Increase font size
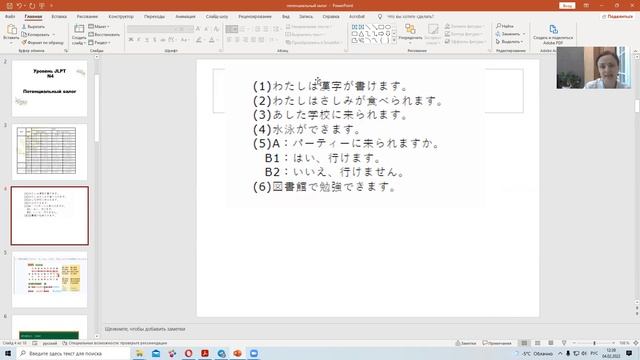 [x=198, y=29]
